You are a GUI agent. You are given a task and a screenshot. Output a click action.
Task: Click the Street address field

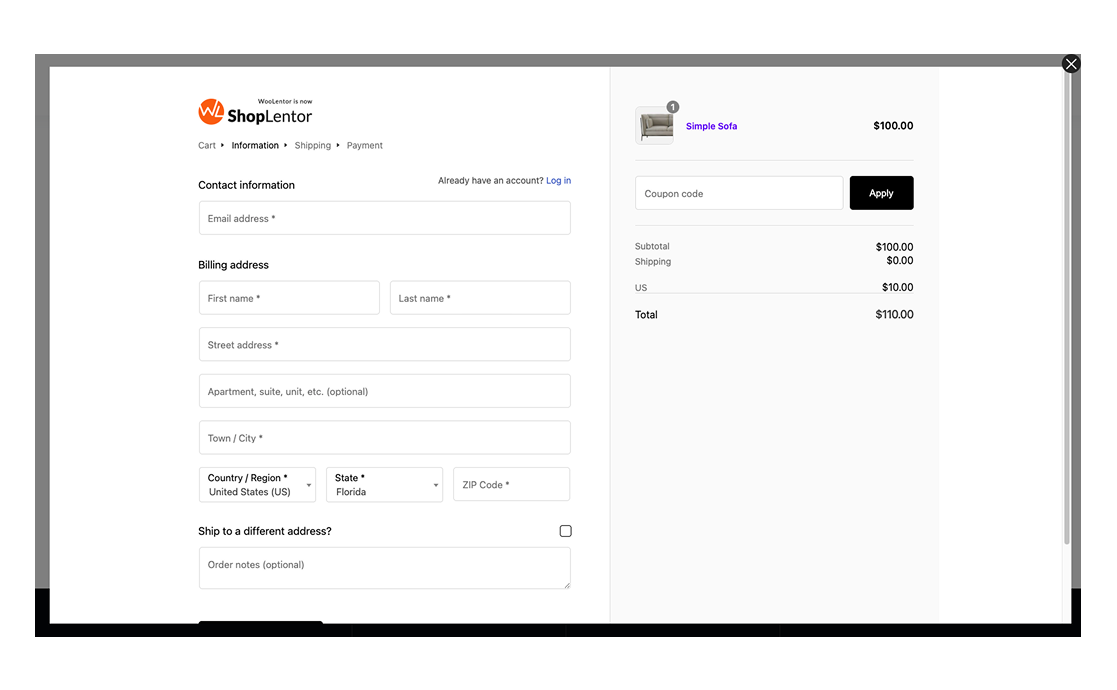(x=385, y=343)
